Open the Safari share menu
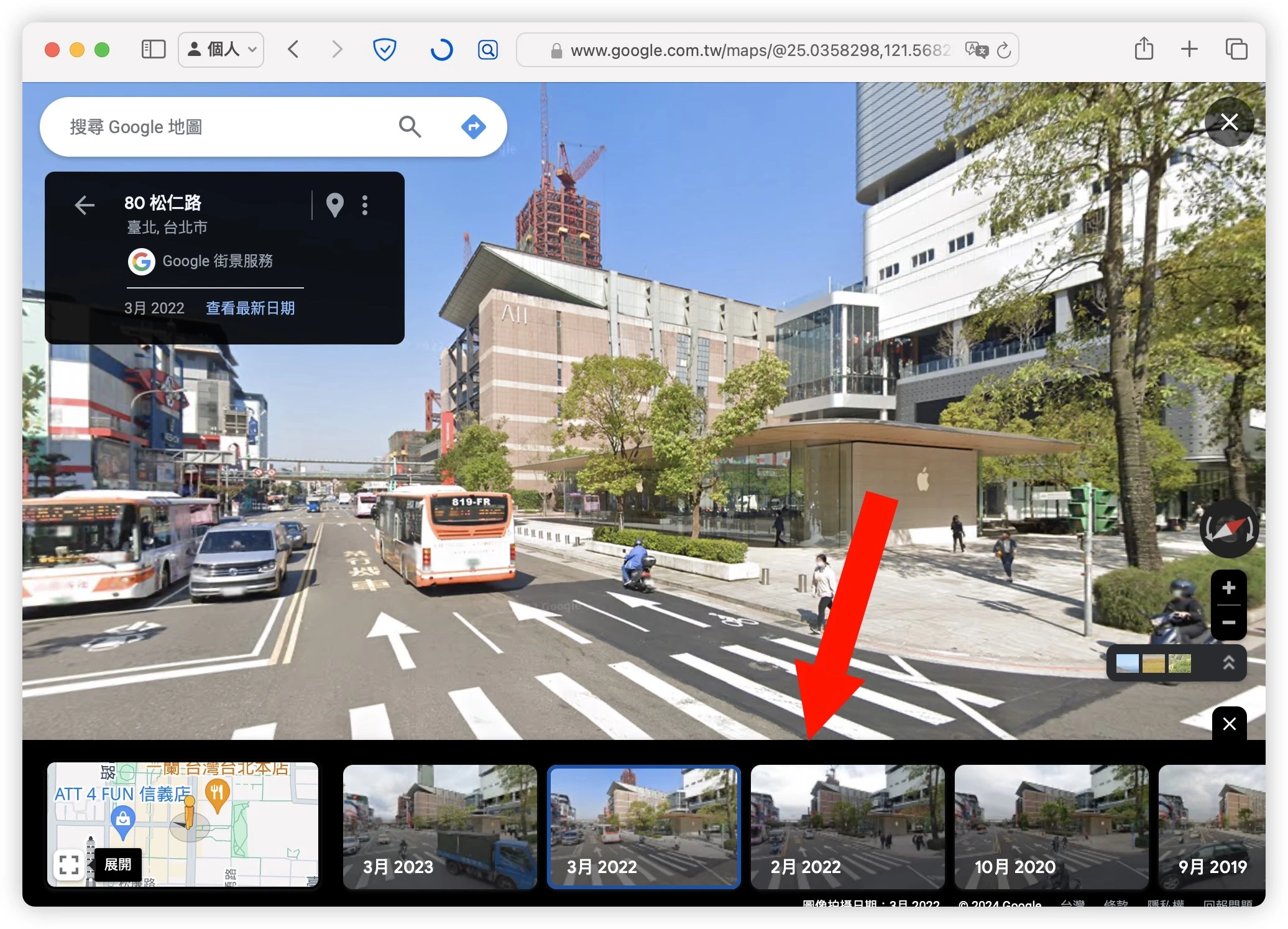 [x=1144, y=49]
